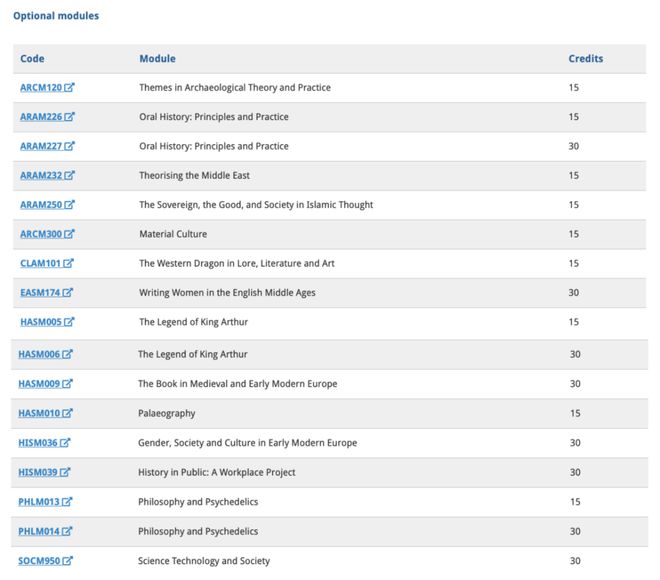Open the HISM039 module code link
Screen dimensions: 660x580
(x=38, y=472)
